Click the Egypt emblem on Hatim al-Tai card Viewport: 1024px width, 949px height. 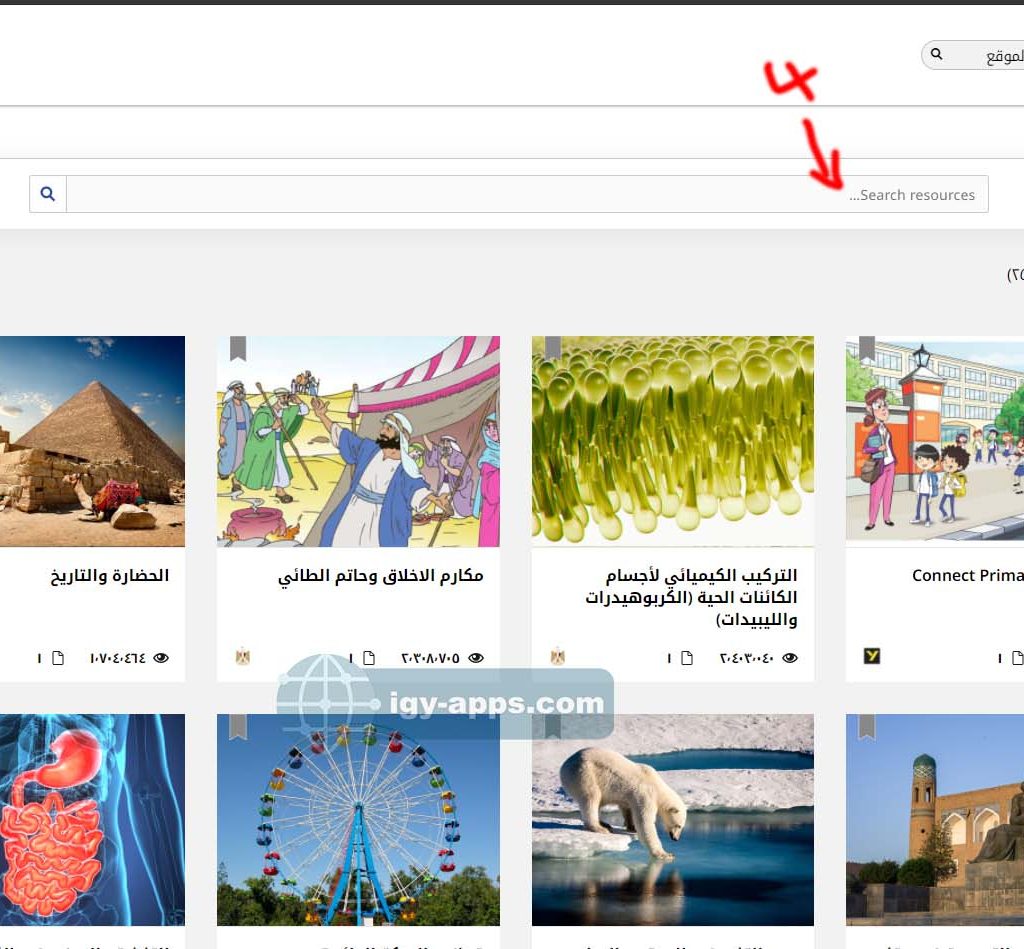click(242, 657)
